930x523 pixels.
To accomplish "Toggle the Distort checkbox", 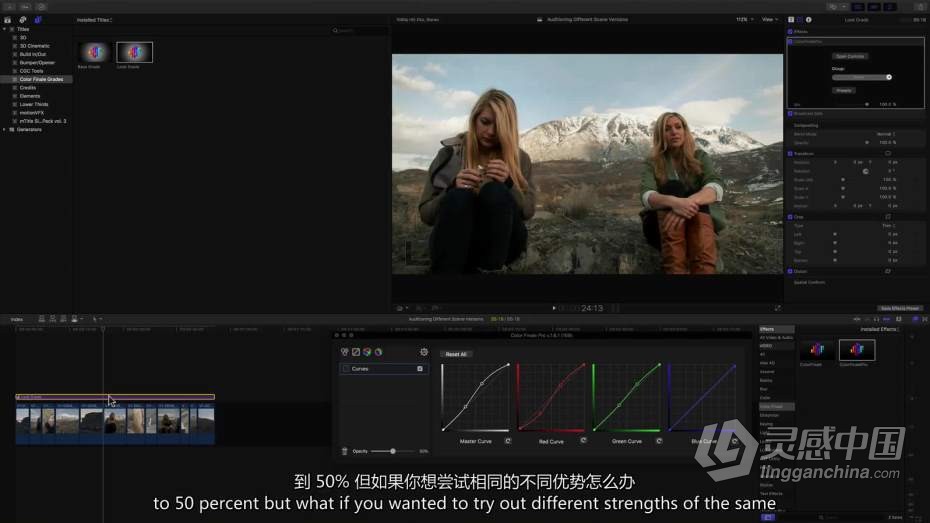I will point(790,271).
